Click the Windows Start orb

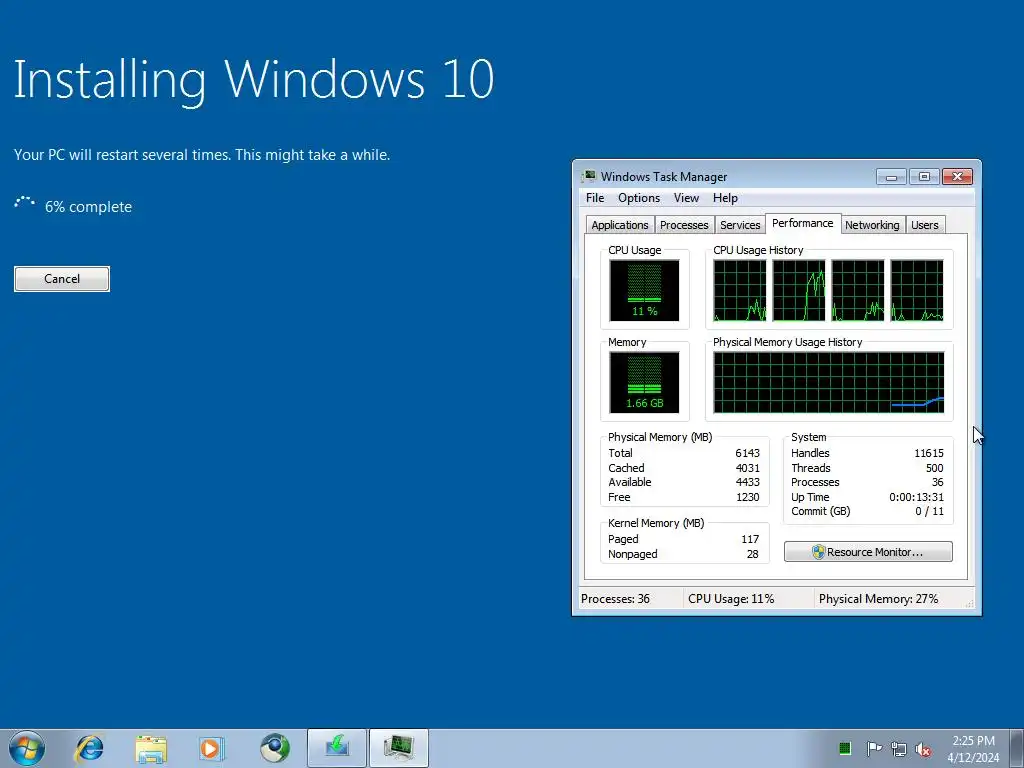pos(27,748)
